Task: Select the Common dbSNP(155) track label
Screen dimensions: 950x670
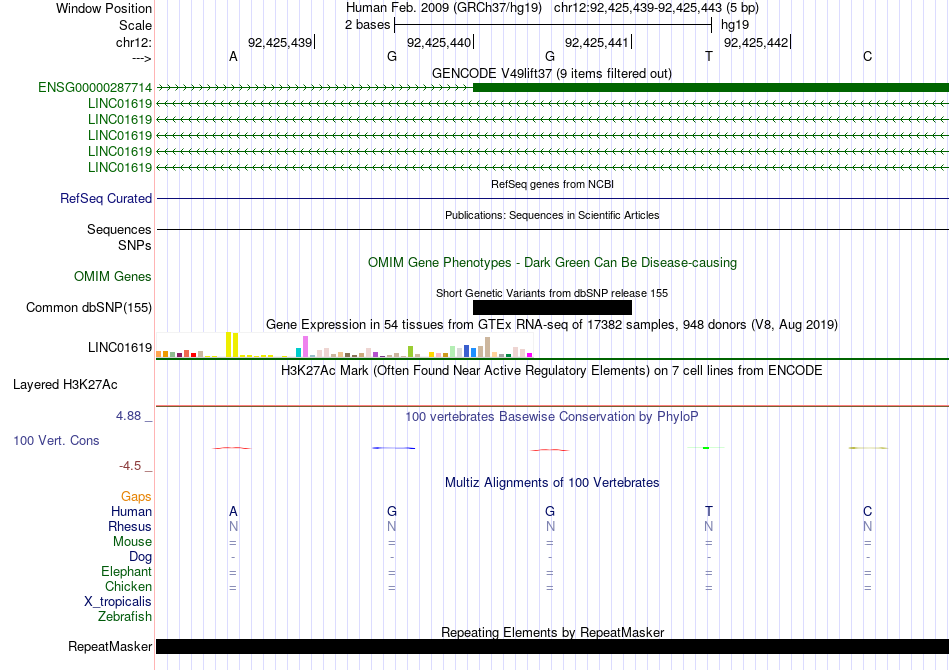Action: click(x=89, y=308)
